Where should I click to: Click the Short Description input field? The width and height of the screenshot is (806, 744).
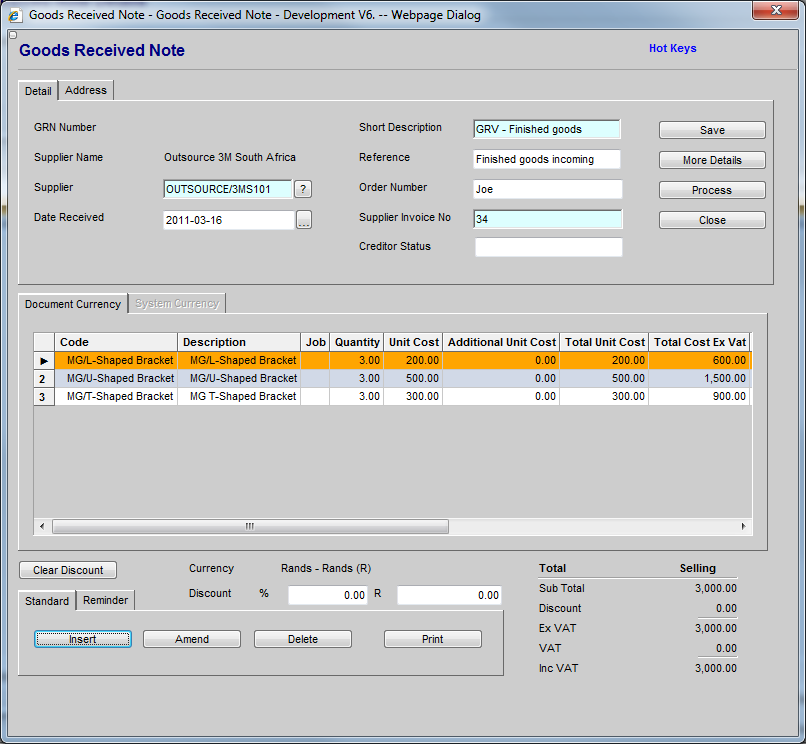[x=547, y=129]
